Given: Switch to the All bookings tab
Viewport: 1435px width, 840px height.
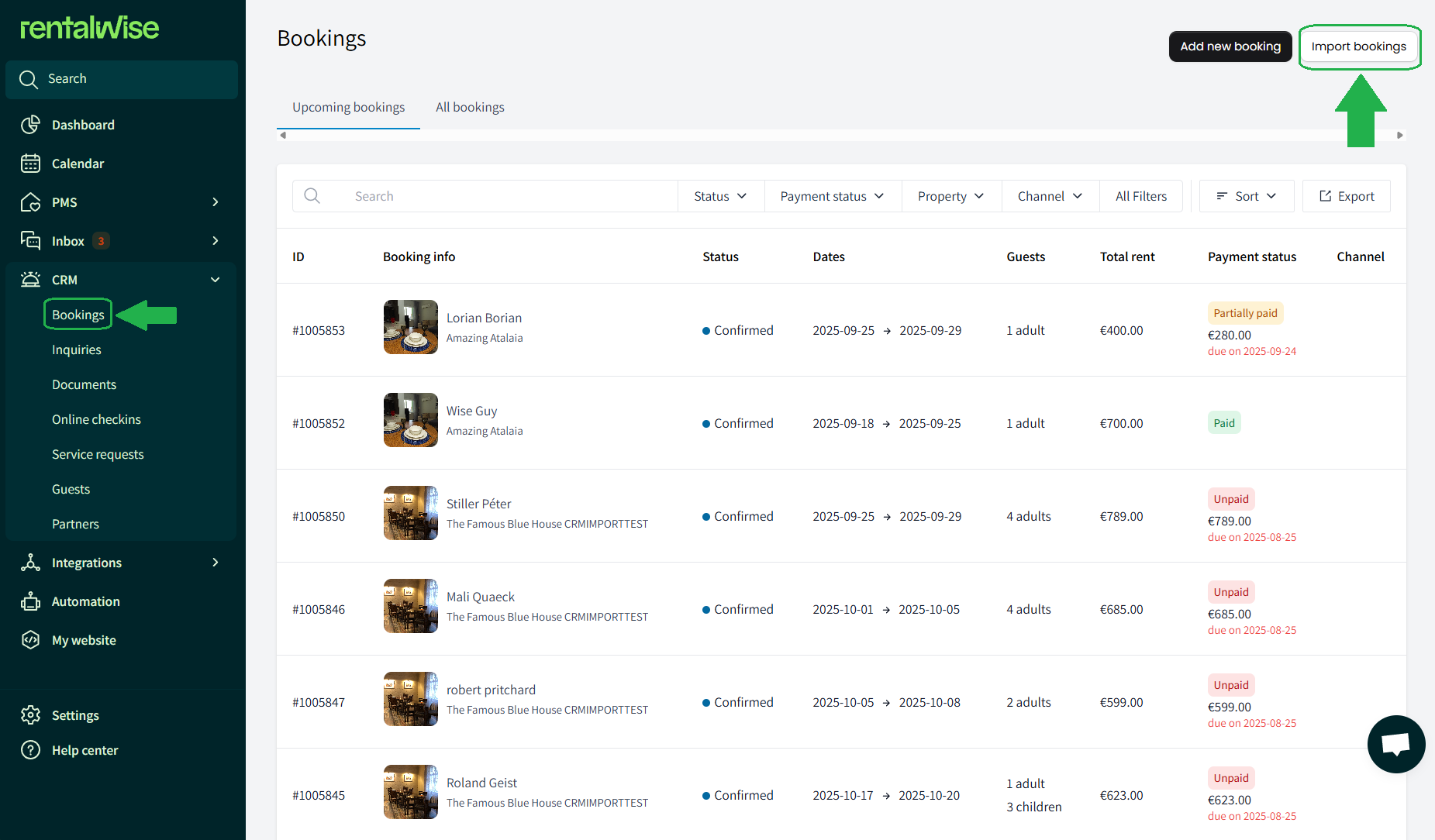Looking at the screenshot, I should [x=470, y=107].
